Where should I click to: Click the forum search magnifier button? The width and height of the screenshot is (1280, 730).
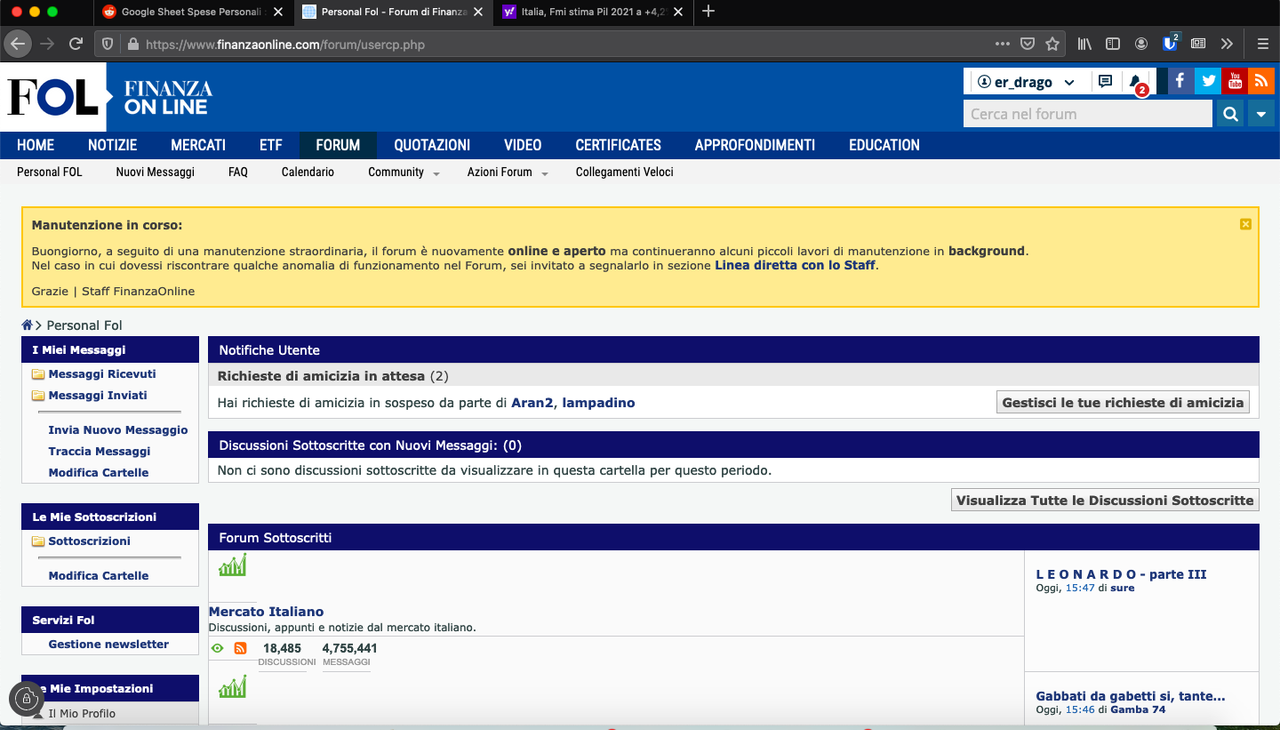(x=1230, y=114)
